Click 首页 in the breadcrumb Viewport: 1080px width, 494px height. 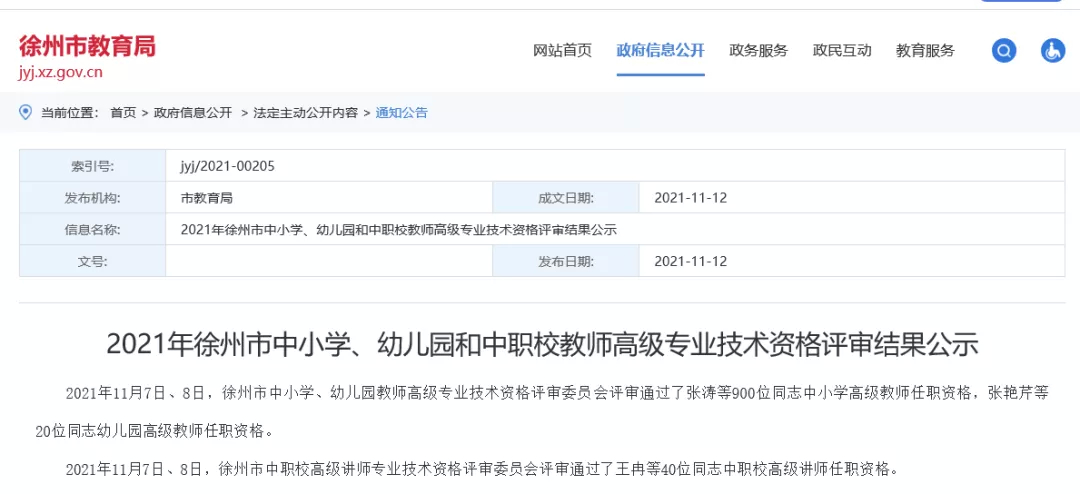(x=123, y=113)
